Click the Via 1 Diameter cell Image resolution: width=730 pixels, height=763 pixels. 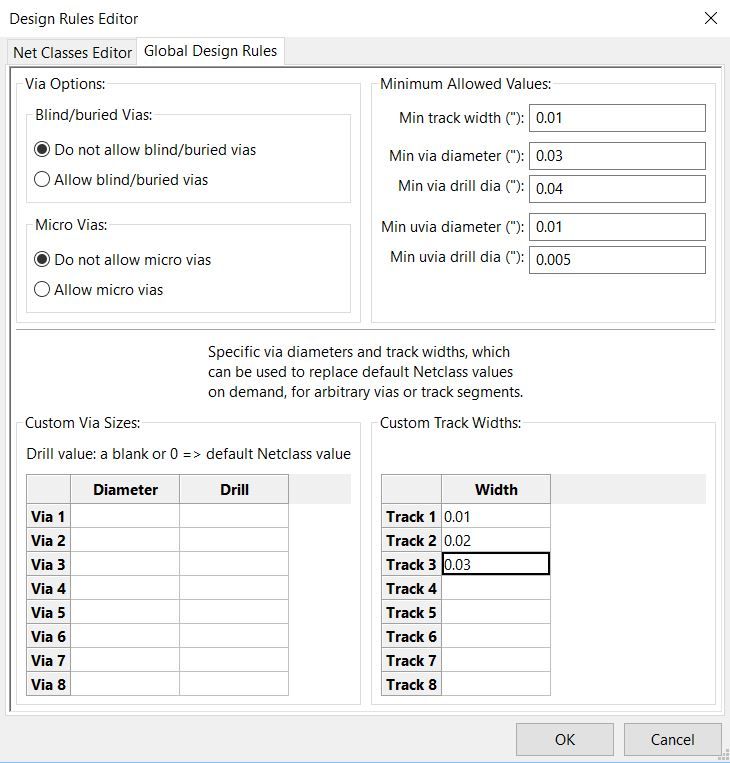pyautogui.click(x=125, y=516)
